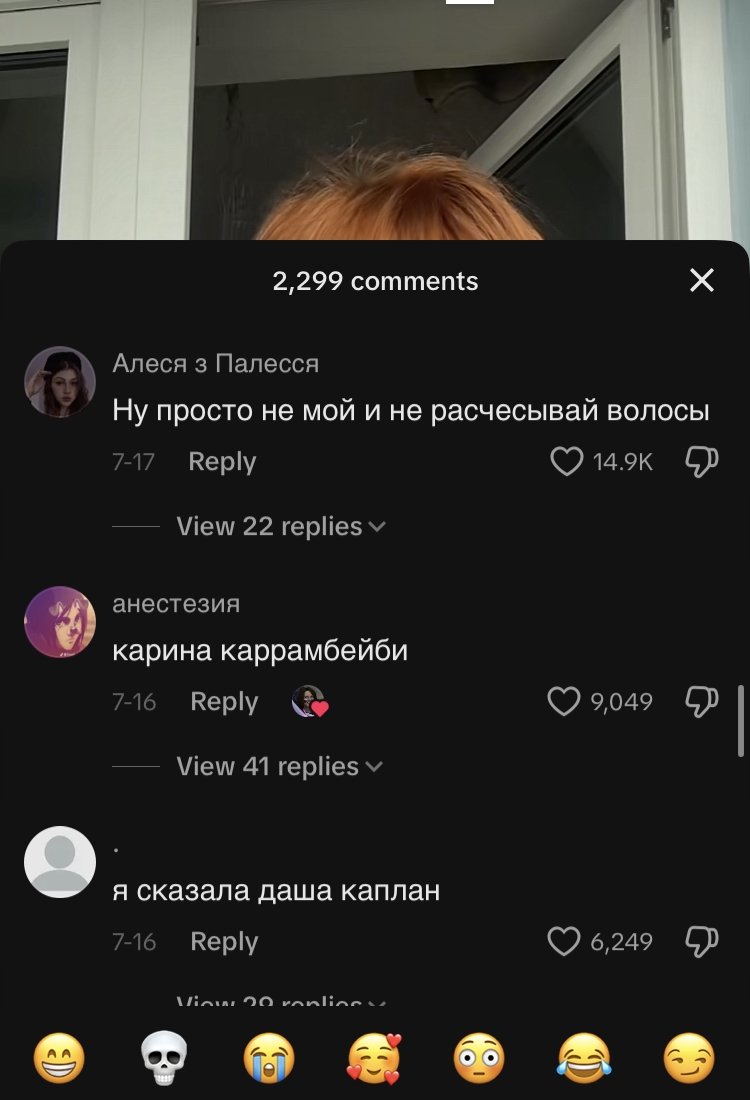Insert the grinning face emoji
The image size is (750, 1100).
60,1058
